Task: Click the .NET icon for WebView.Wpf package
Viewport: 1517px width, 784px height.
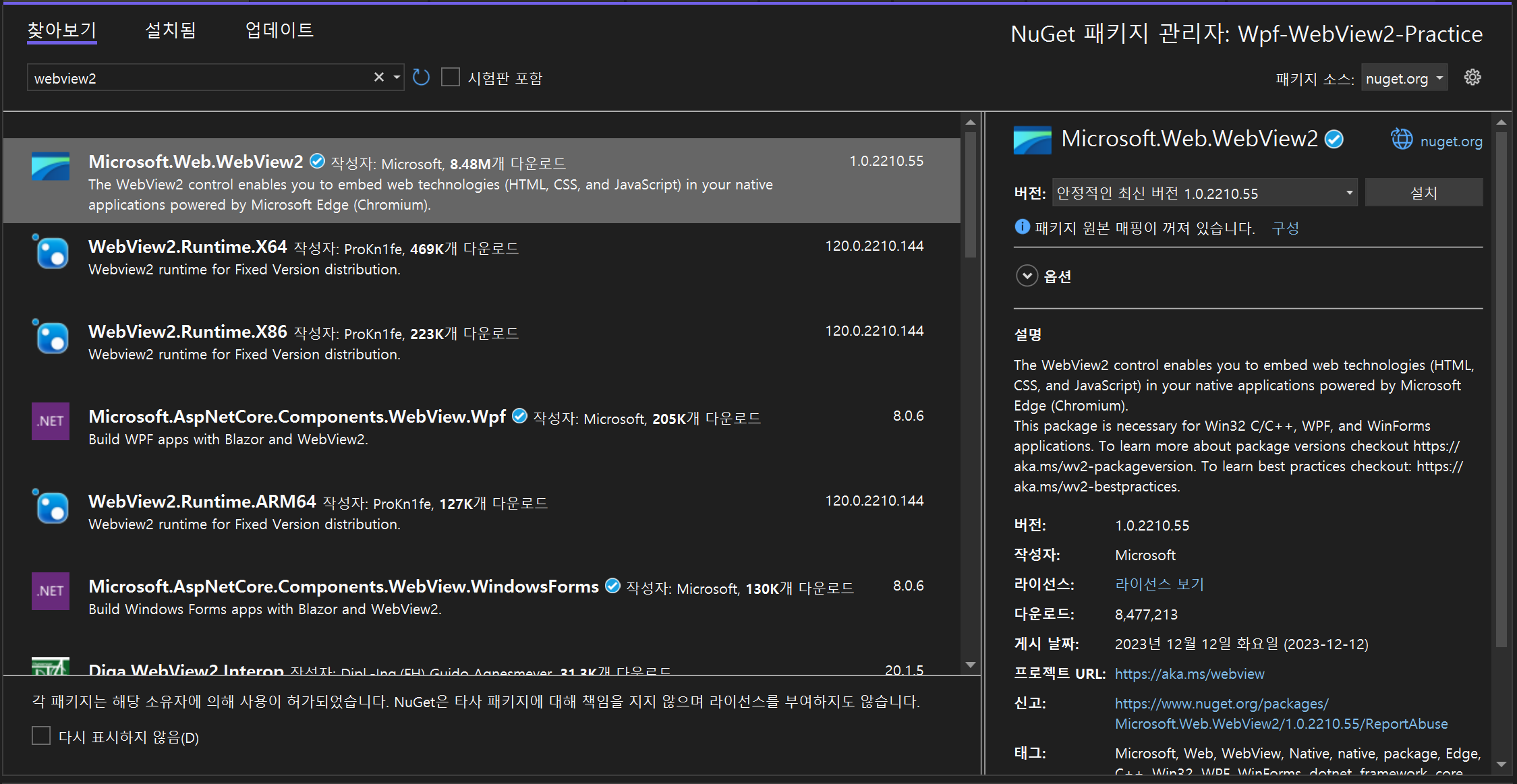Action: coord(51,421)
